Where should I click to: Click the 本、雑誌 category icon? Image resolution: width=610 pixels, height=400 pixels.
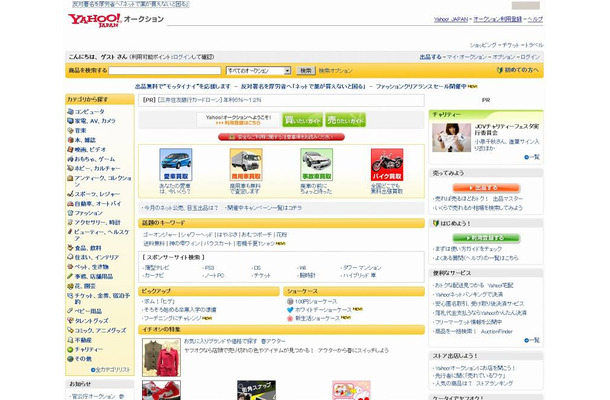coord(70,140)
